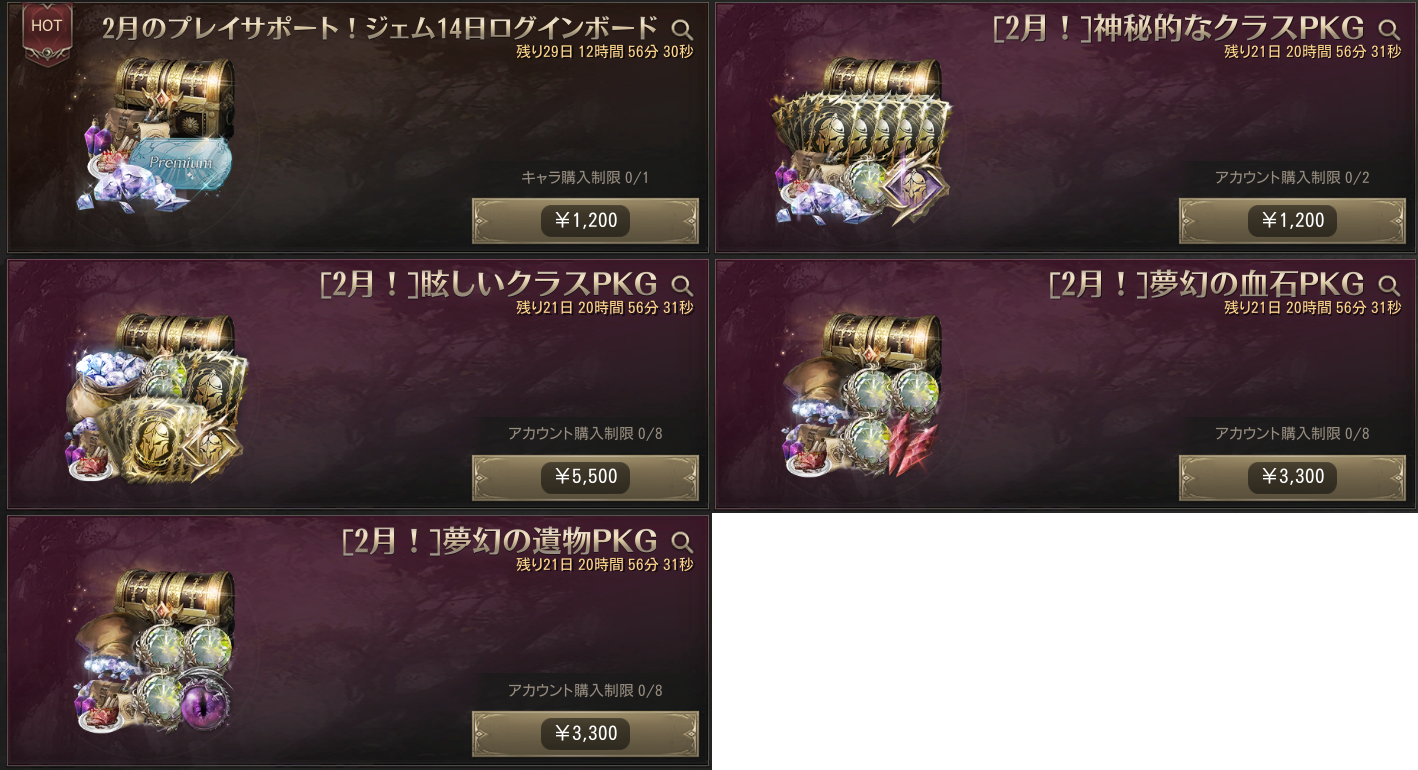Buy 夢幻の血石PKG for ¥3,300
Viewport: 1418px width, 770px height.
[x=1292, y=477]
